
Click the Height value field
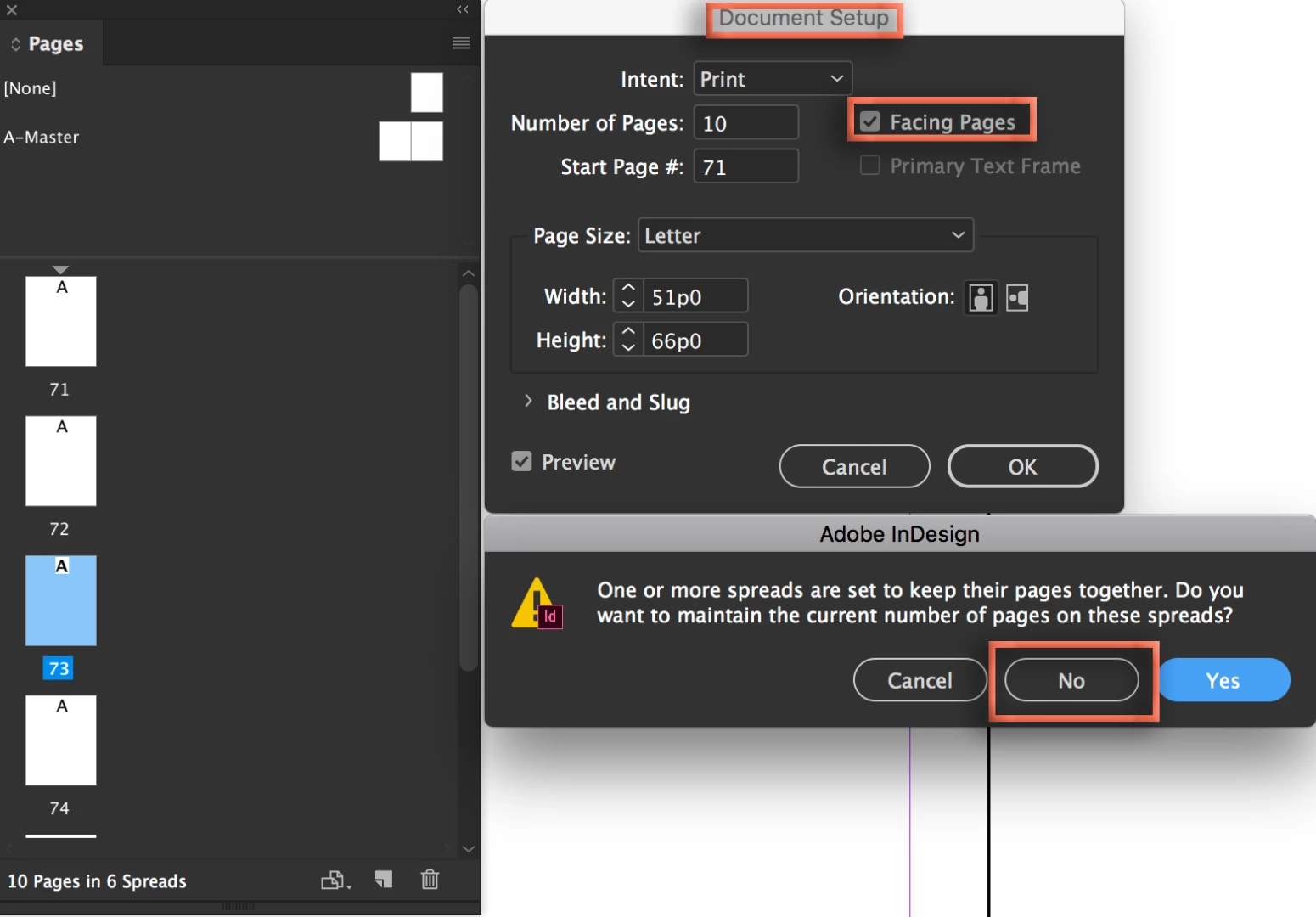695,340
